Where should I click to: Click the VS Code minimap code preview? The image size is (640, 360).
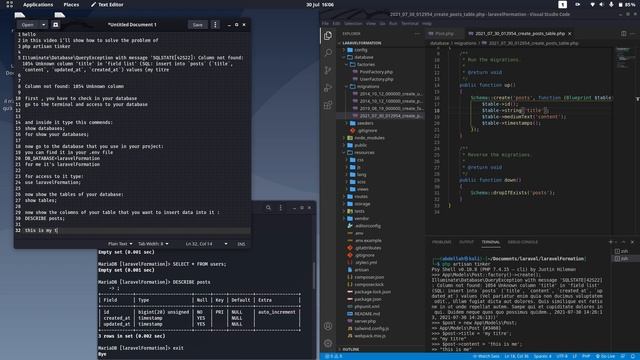[623, 59]
